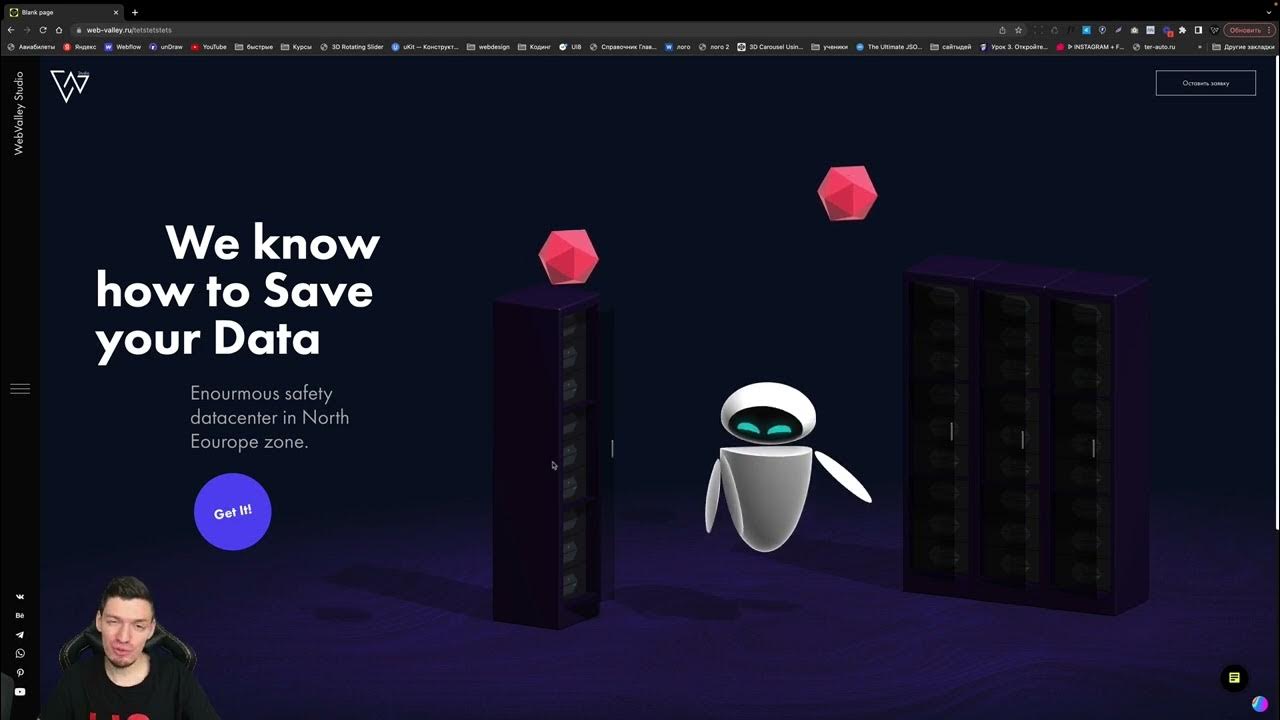Click the share icon in the address bar
Viewport: 1280px width, 720px height.
1002,30
